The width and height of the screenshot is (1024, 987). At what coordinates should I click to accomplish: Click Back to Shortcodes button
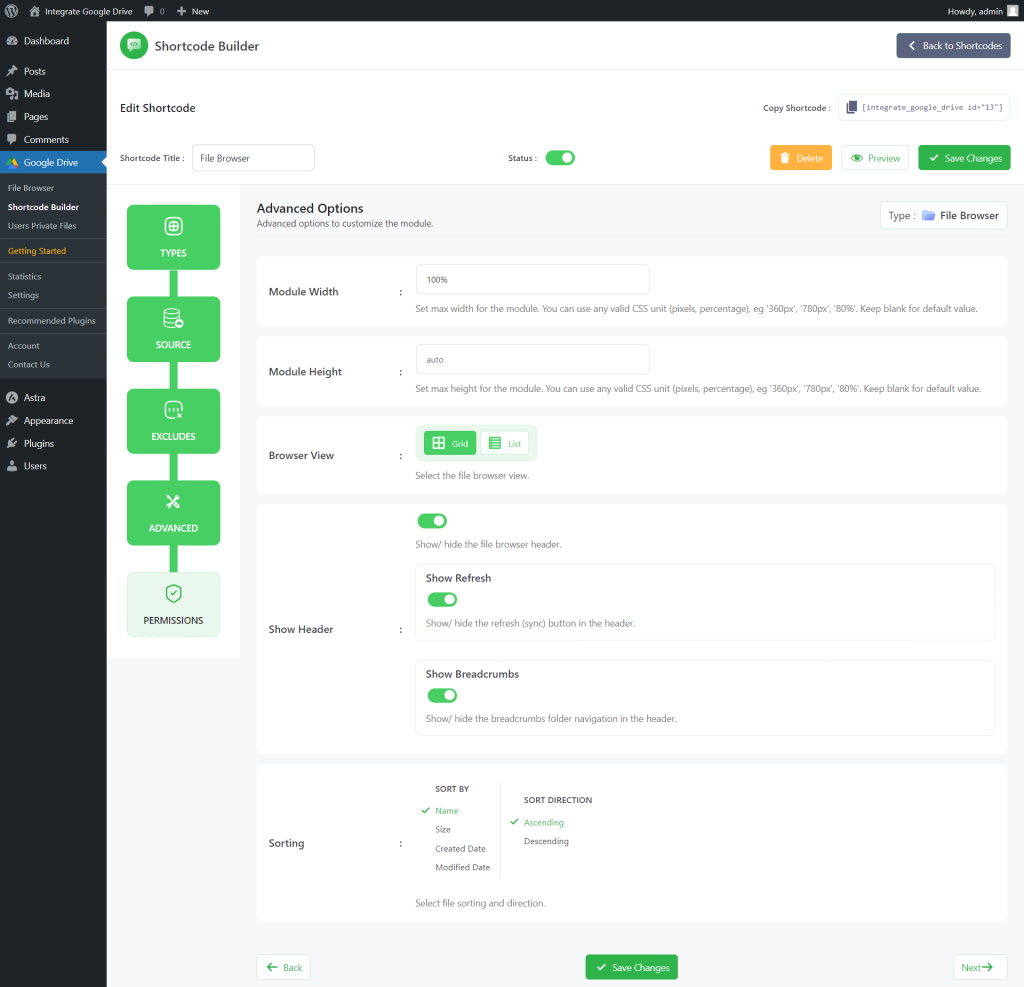pyautogui.click(x=953, y=46)
